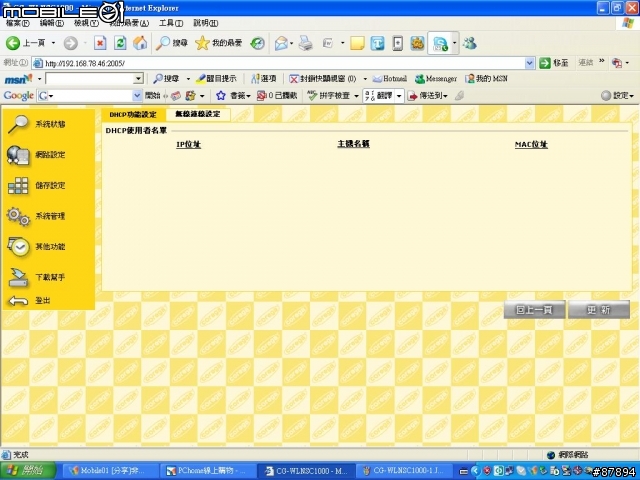Switch to the DHCP function settings tab
Viewport: 640px width, 480px height.
point(133,115)
